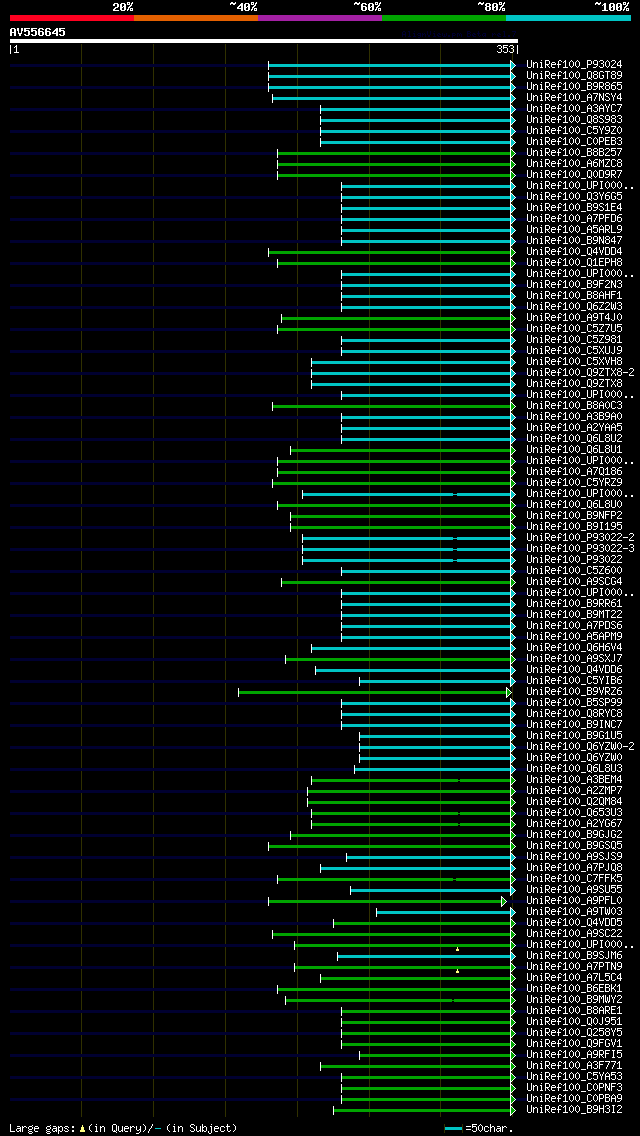Image resolution: width=640 pixels, height=1136 pixels.
Task: Open hit UniRef100_A7NSY4
Action: 574,98
